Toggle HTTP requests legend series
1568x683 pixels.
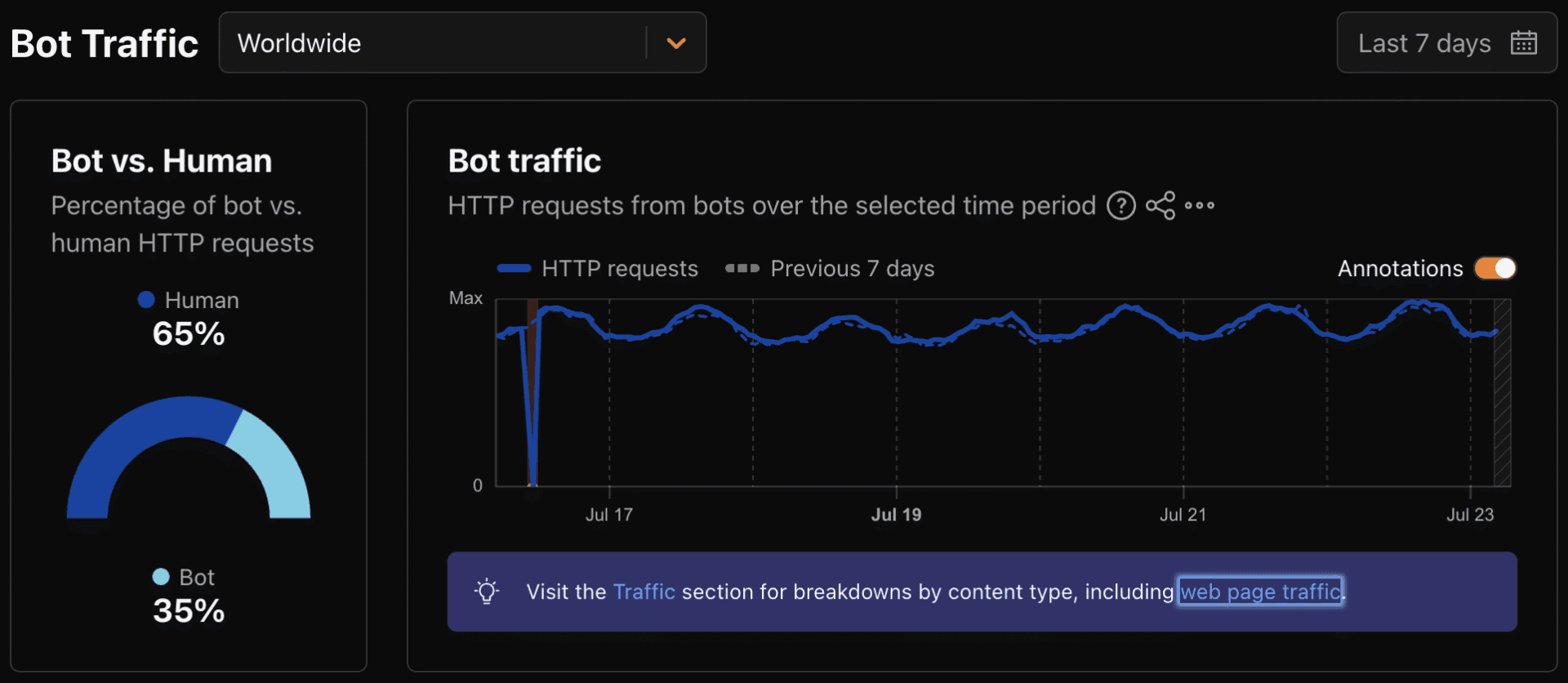pos(598,269)
